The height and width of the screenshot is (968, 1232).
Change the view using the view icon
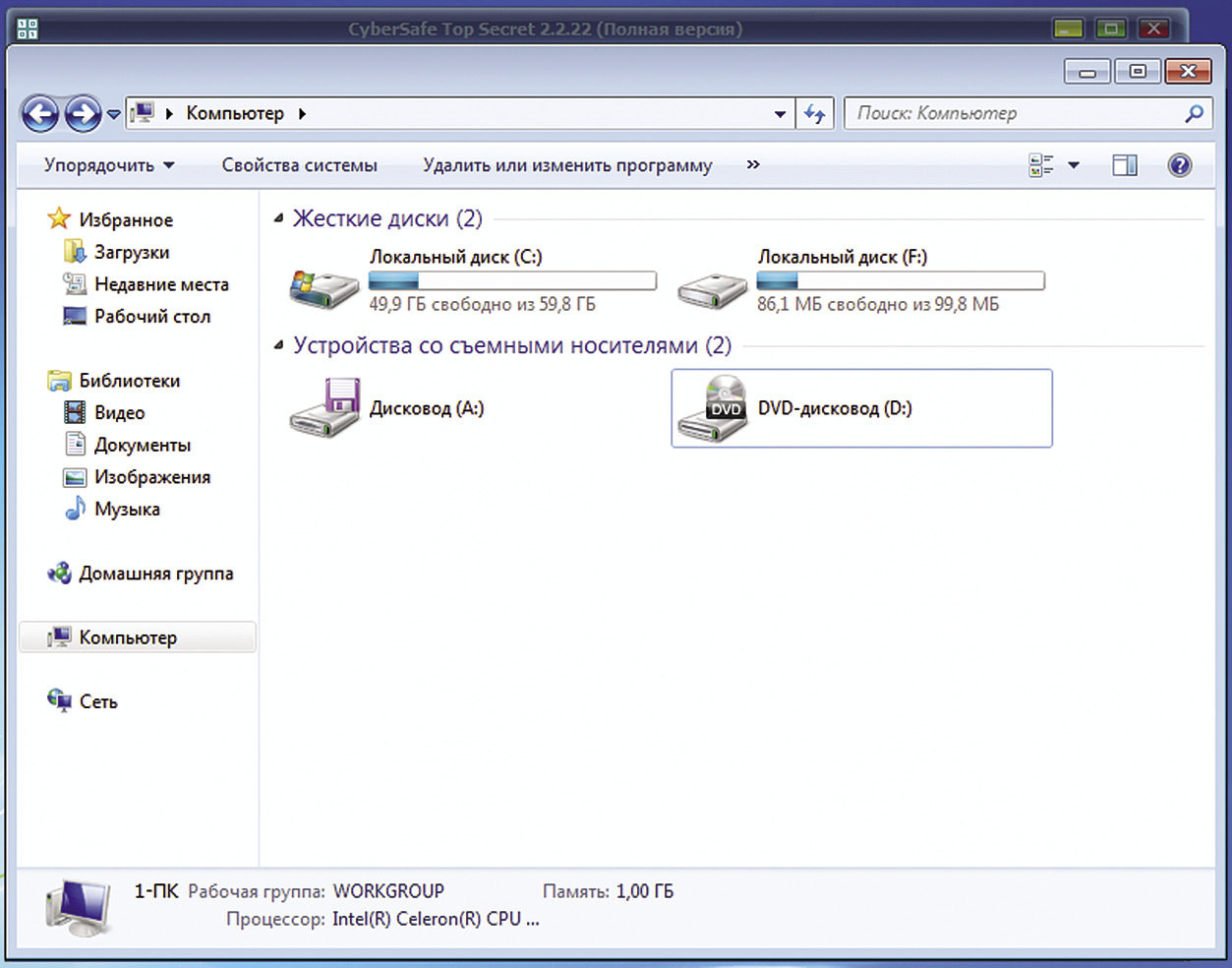coord(1041,165)
